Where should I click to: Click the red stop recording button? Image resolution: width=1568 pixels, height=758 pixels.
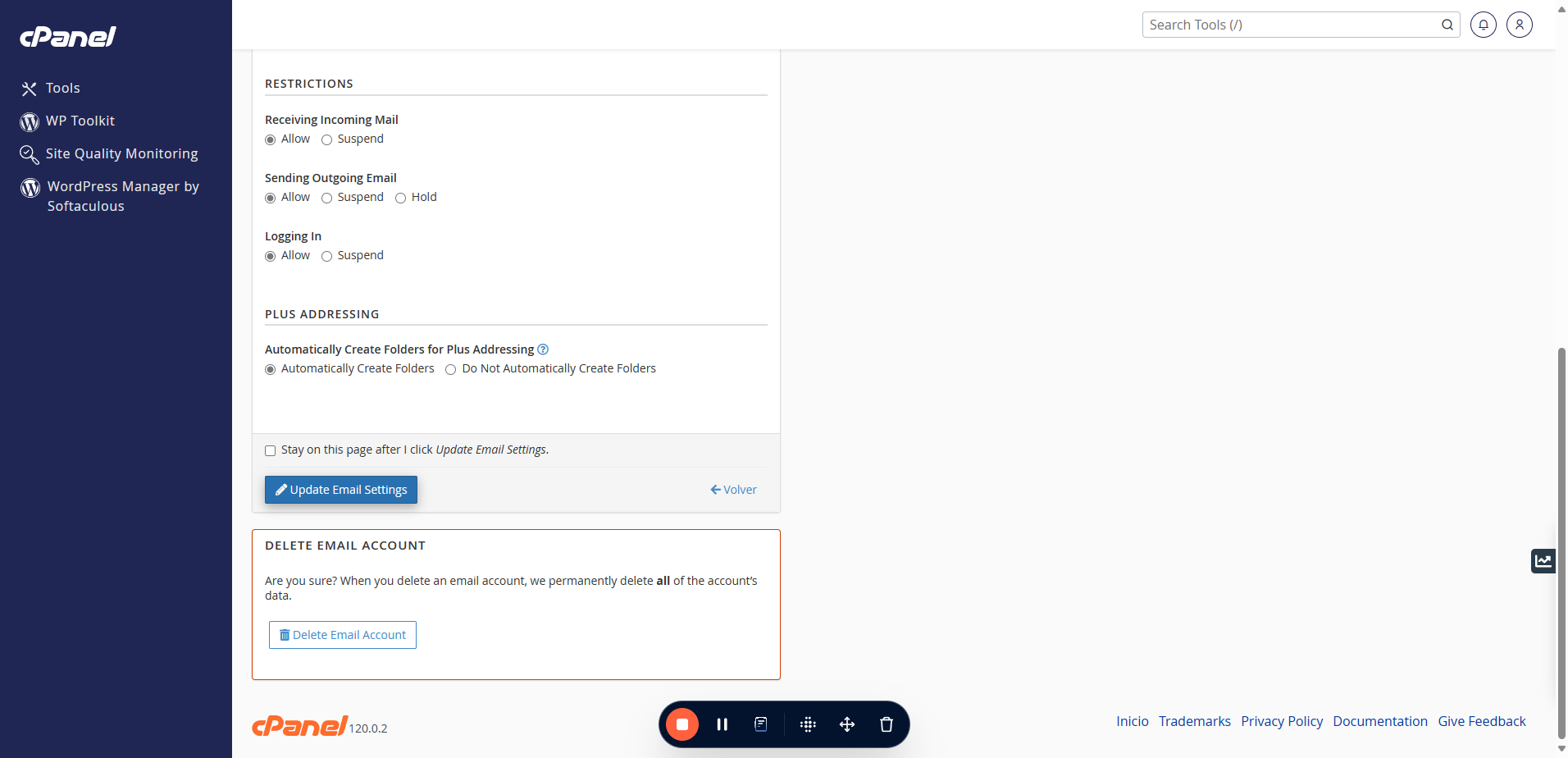682,724
